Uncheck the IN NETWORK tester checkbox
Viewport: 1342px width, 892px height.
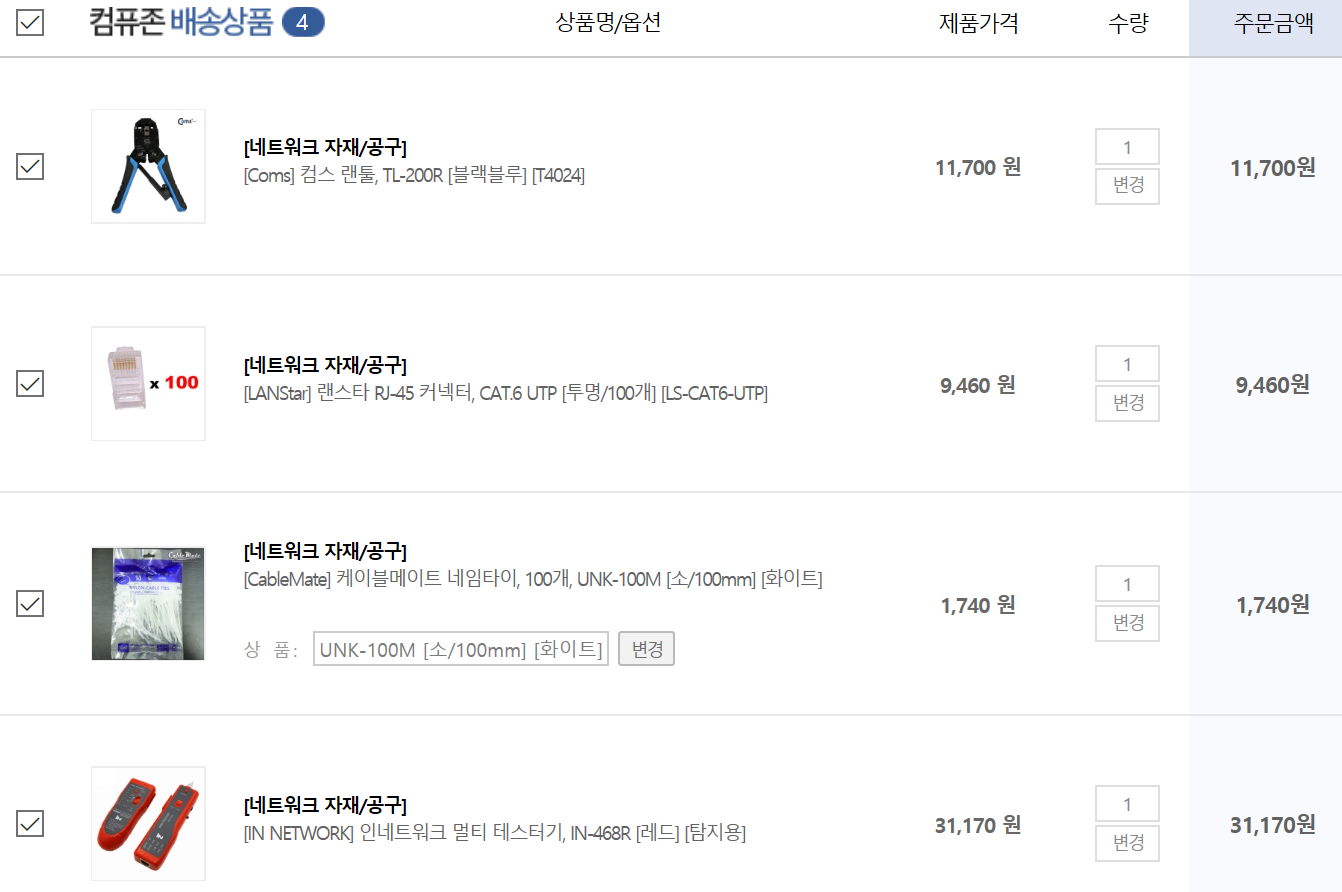30,824
